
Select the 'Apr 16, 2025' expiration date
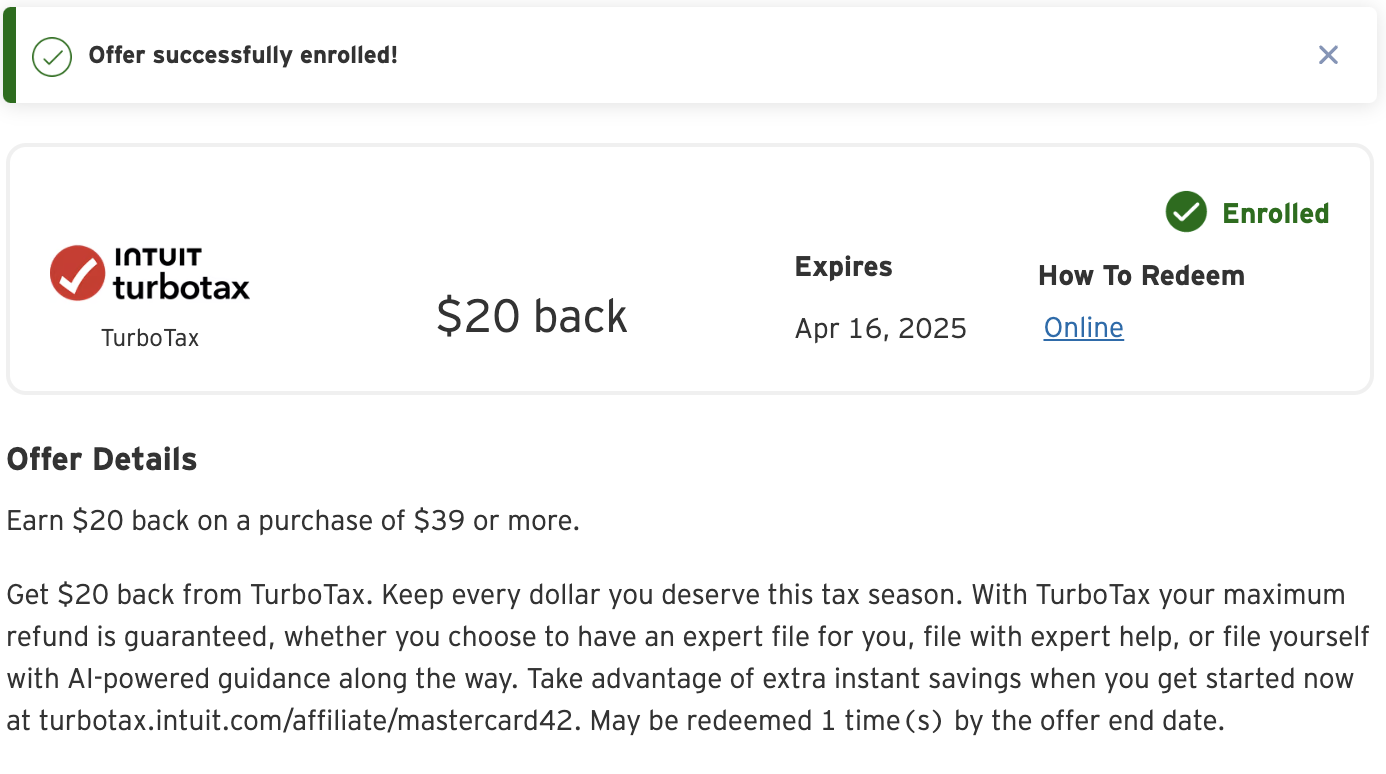(880, 327)
